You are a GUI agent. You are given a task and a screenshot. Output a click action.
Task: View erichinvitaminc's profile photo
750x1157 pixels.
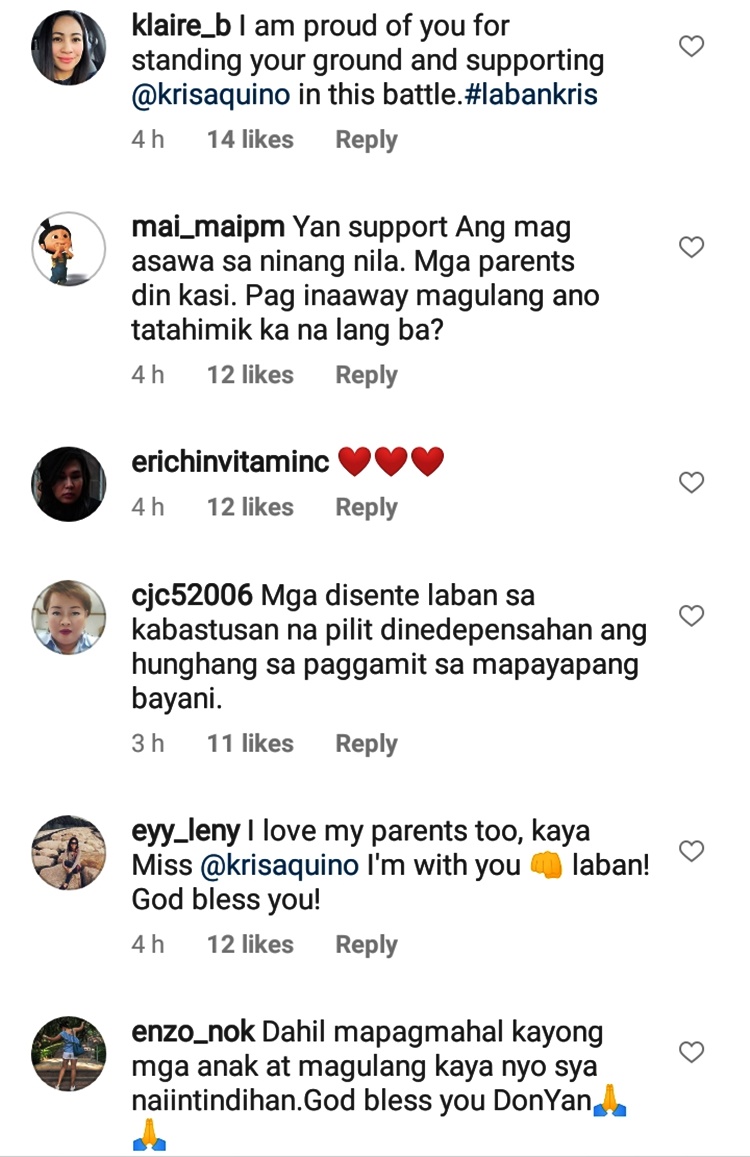[69, 484]
